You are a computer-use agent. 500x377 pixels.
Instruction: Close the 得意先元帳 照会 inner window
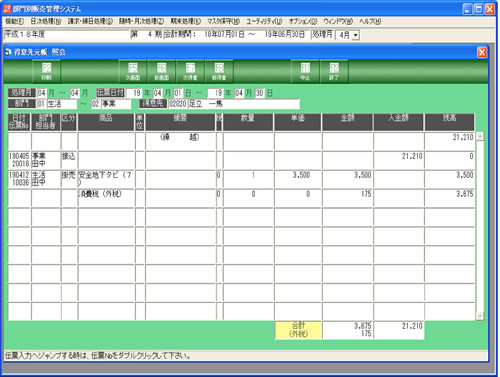(x=482, y=52)
